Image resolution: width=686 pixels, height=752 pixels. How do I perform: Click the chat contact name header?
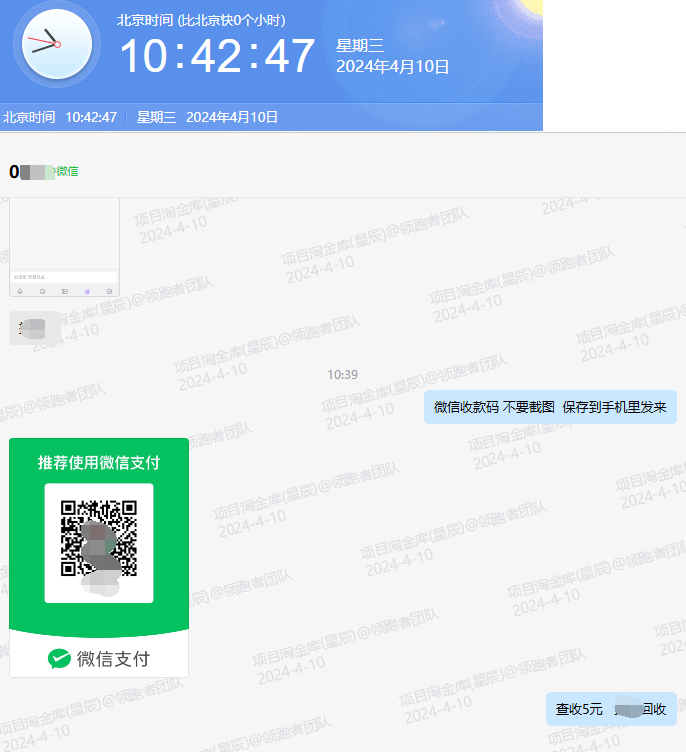(32, 172)
